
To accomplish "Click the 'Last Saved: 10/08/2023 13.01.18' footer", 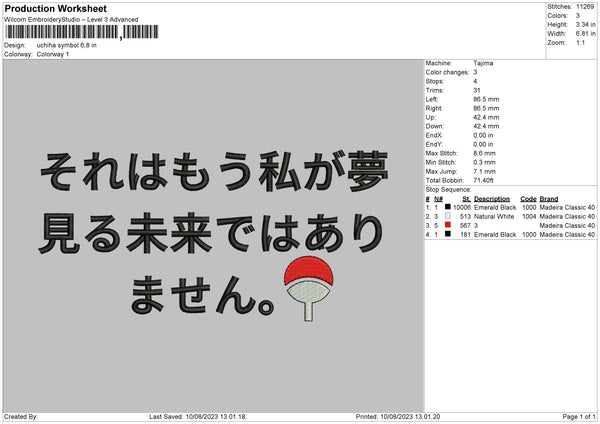I will [197, 417].
